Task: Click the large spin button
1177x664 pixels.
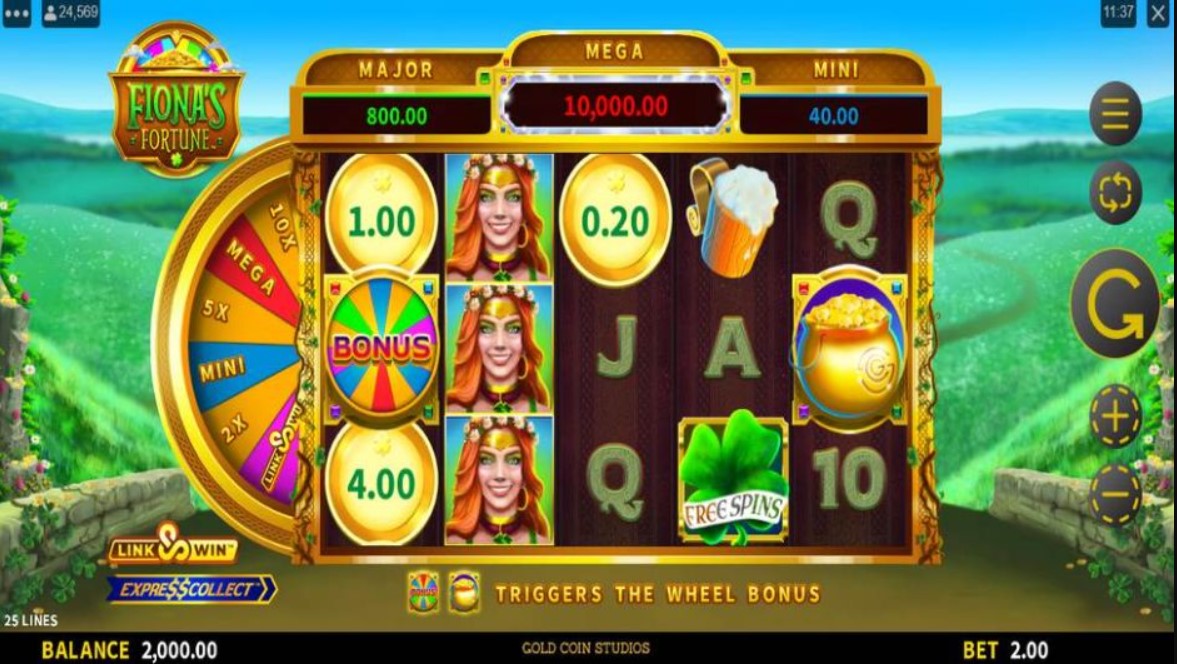Action: [1115, 303]
